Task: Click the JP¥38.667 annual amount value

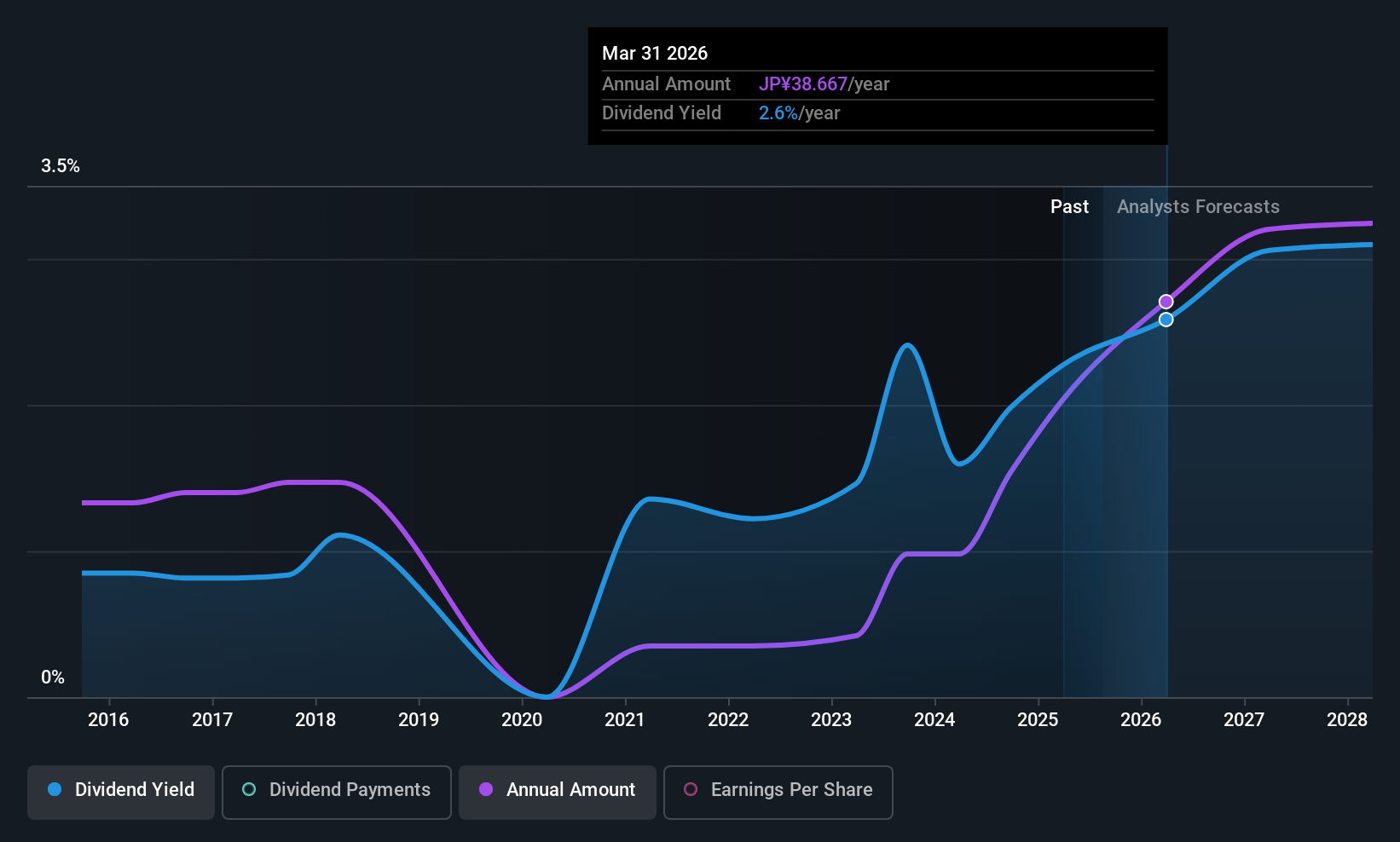Action: tap(803, 84)
